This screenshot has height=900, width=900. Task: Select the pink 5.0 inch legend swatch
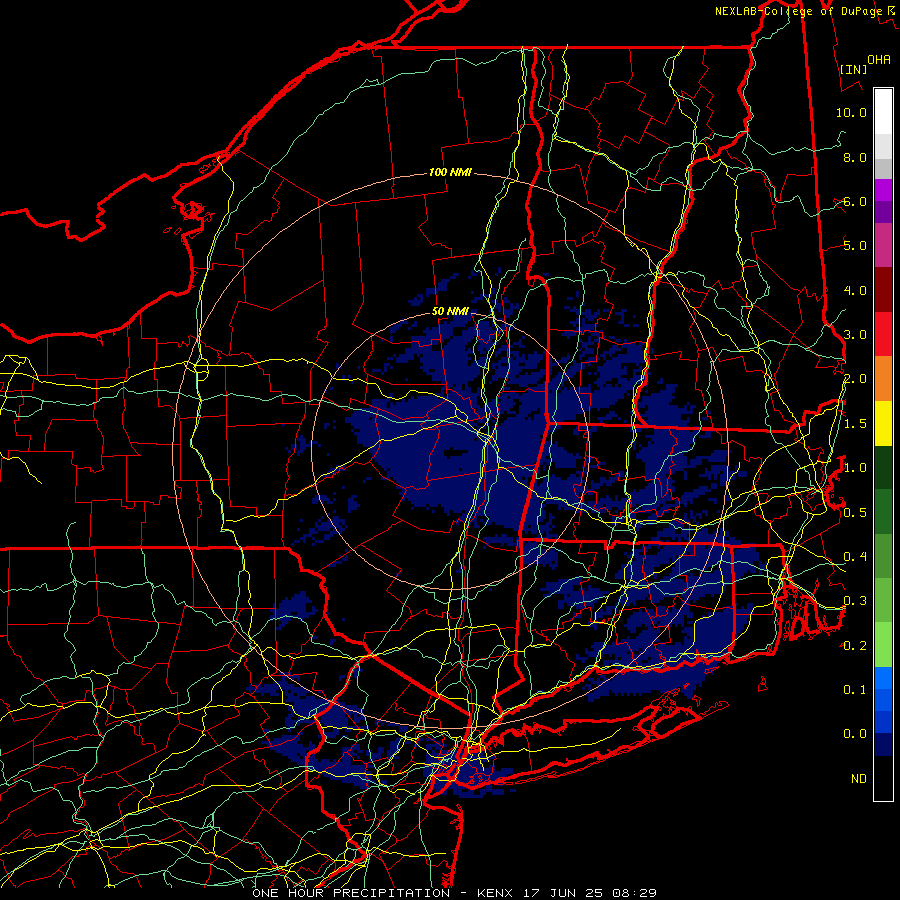pyautogui.click(x=883, y=245)
